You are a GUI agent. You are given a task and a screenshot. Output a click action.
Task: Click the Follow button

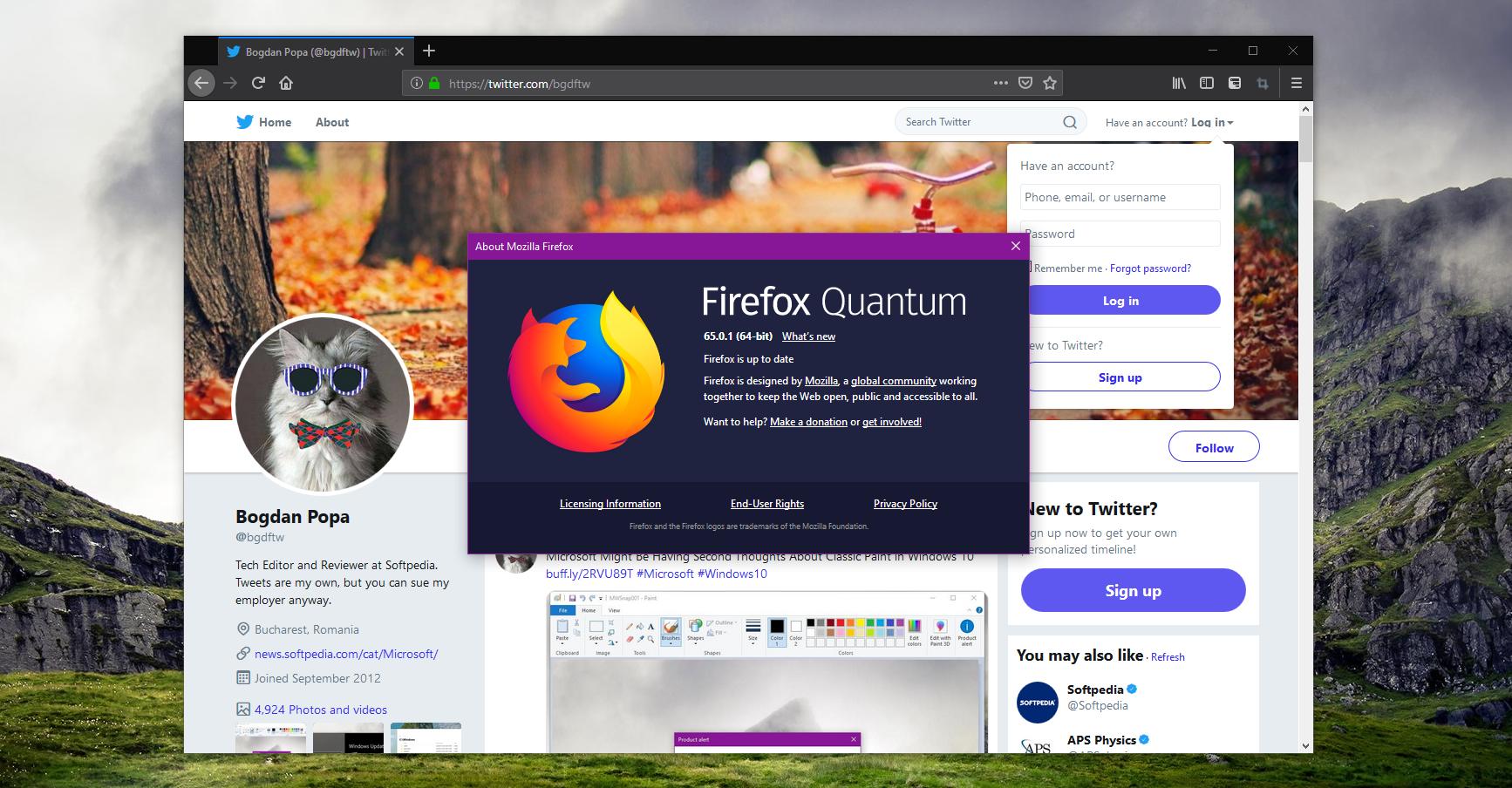pos(1214,446)
